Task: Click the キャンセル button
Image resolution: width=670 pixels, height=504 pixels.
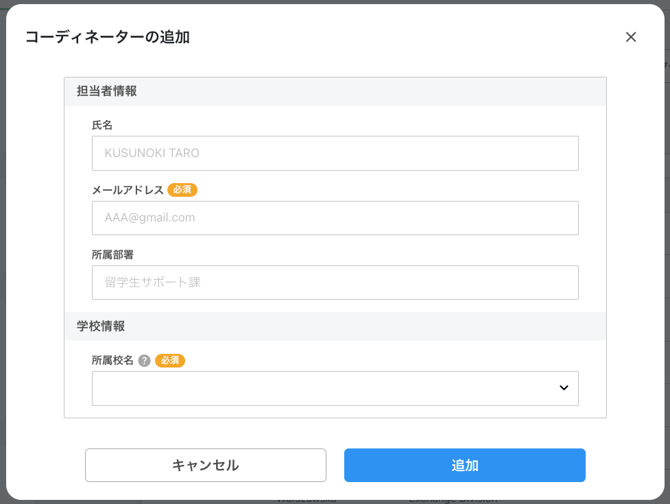Action: tap(206, 465)
